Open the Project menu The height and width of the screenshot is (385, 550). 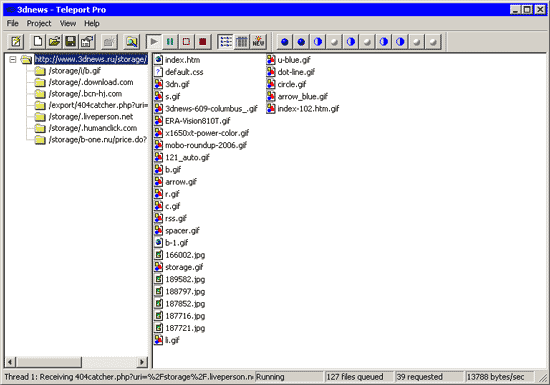coord(39,23)
